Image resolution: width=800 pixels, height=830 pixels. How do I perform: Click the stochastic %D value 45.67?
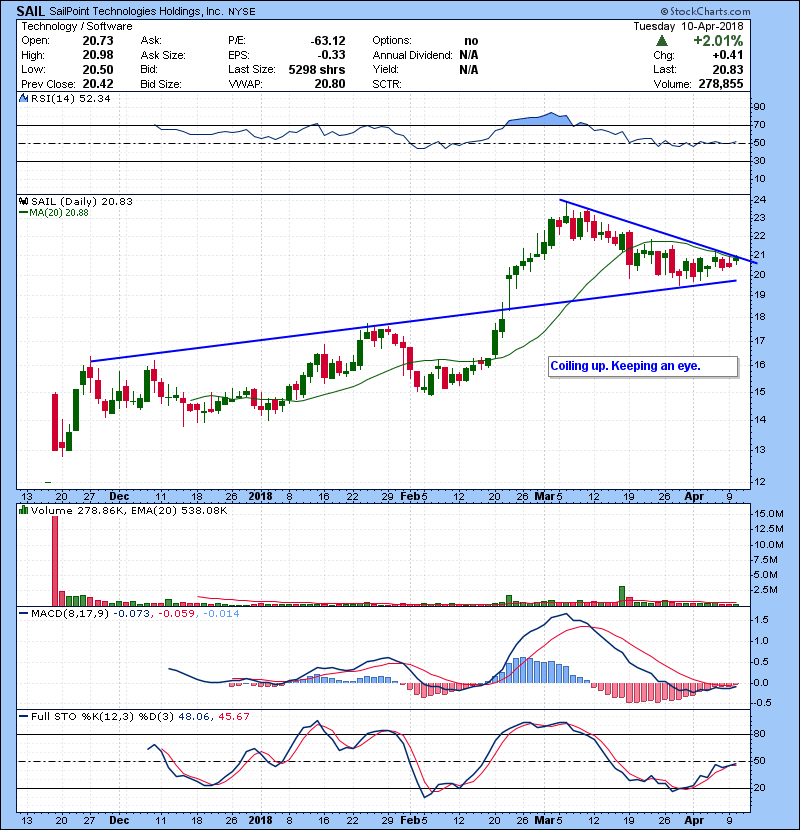click(233, 716)
